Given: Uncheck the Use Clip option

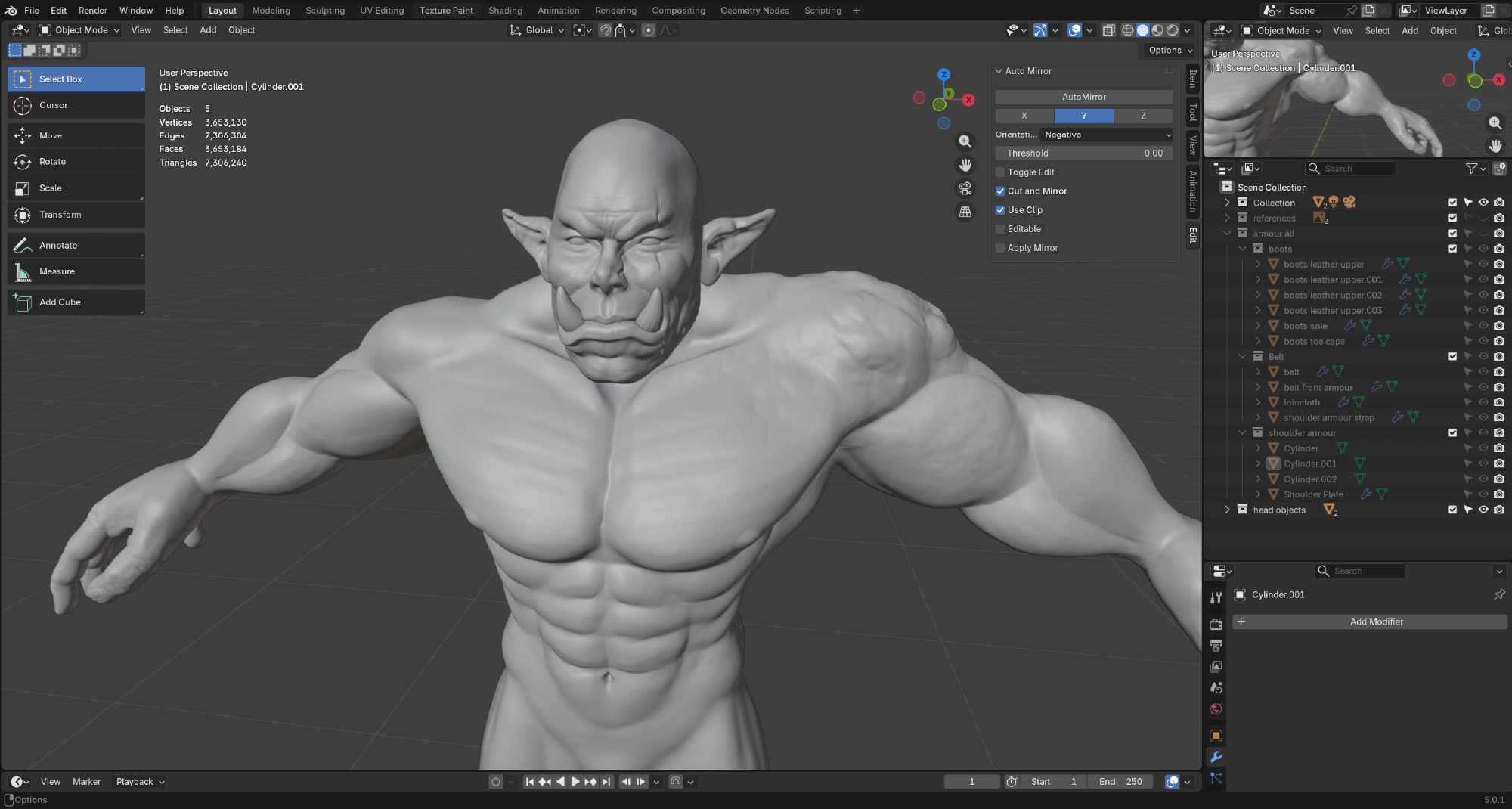Looking at the screenshot, I should tap(1000, 210).
